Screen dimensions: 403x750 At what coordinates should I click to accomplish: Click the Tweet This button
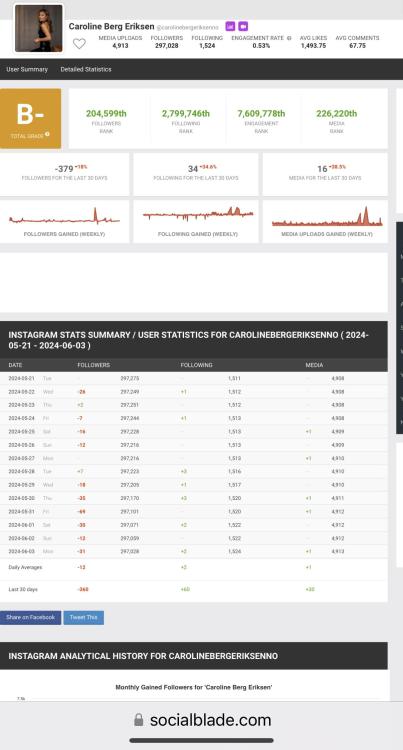[x=84, y=618]
